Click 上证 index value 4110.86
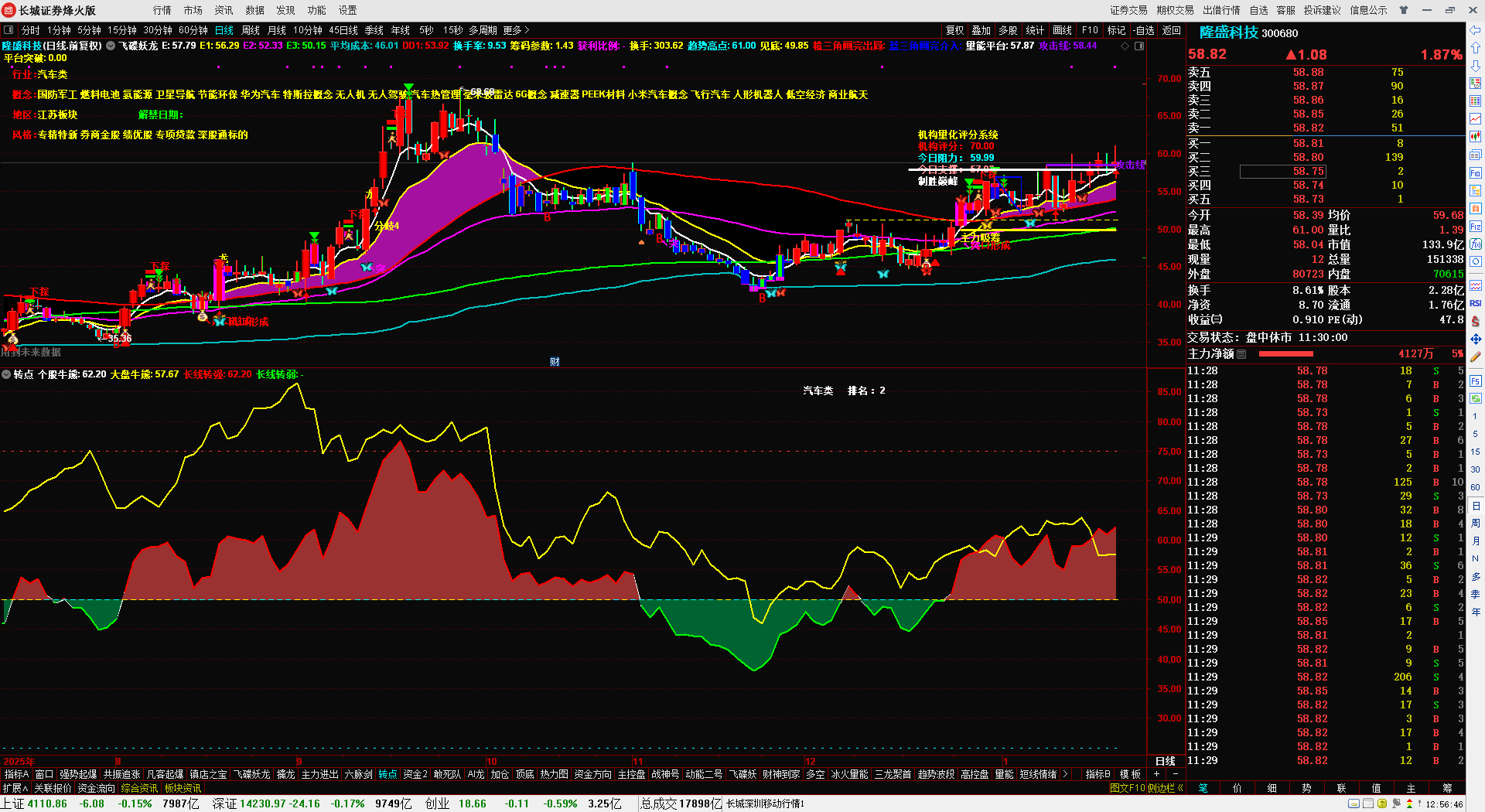Screen dimensions: 1485x812 47,803
